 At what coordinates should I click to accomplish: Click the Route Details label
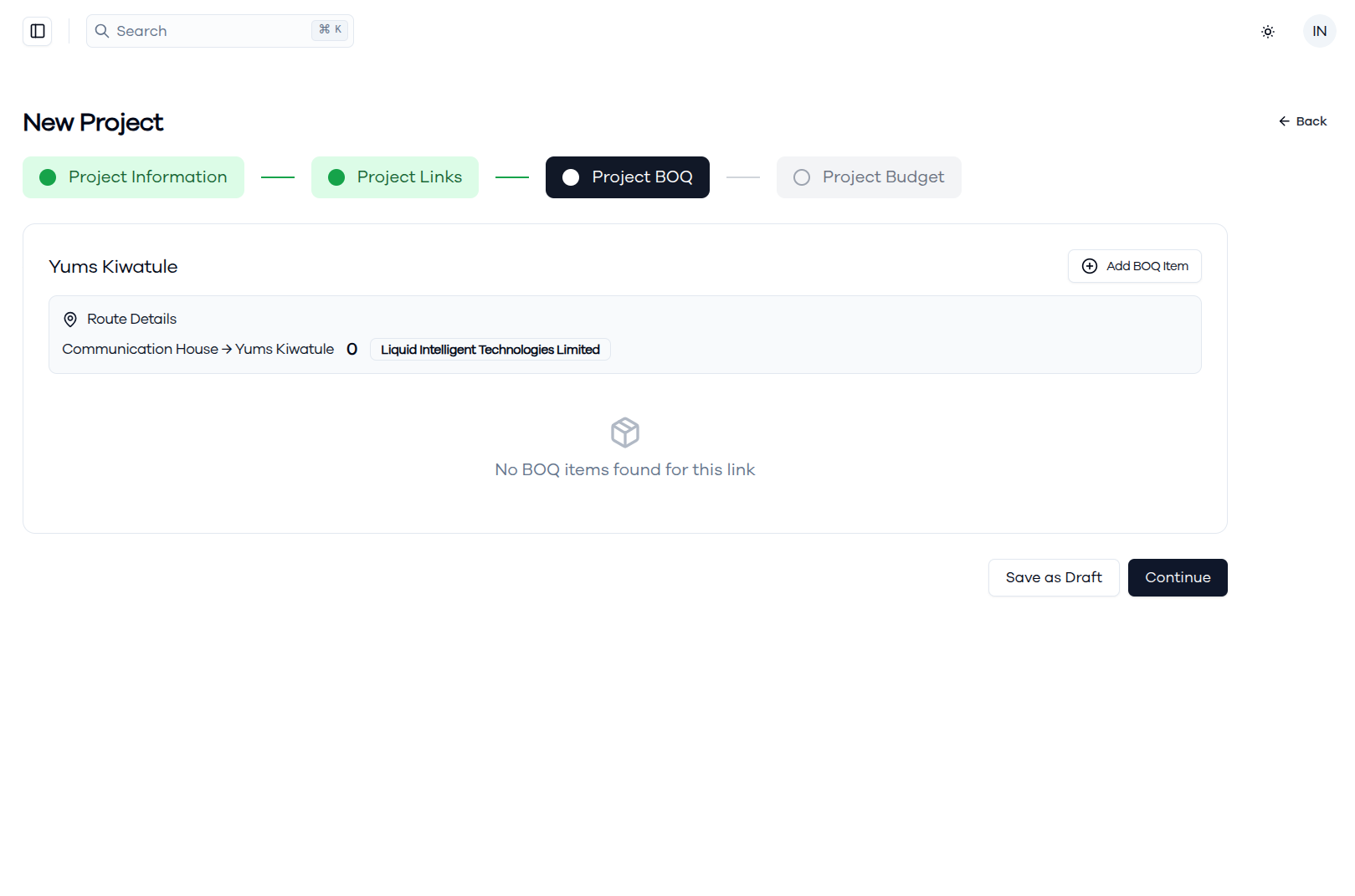coord(132,319)
